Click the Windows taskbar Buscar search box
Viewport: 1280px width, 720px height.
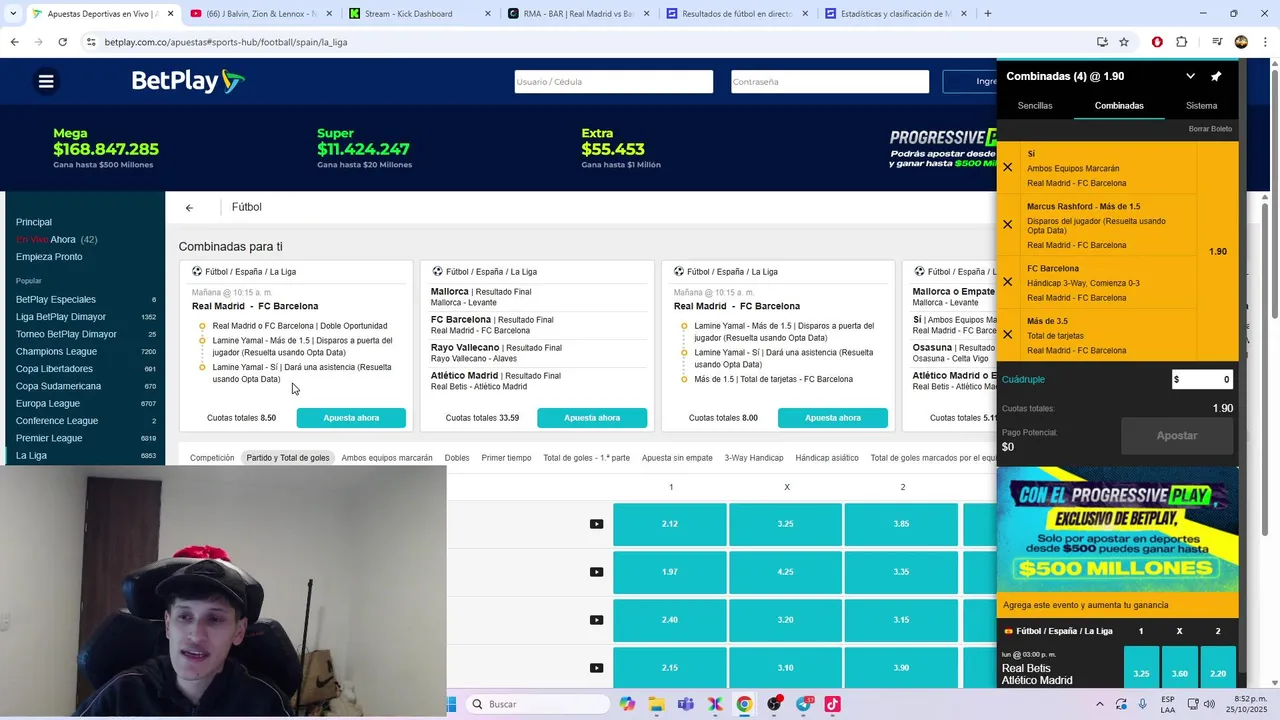tap(538, 704)
